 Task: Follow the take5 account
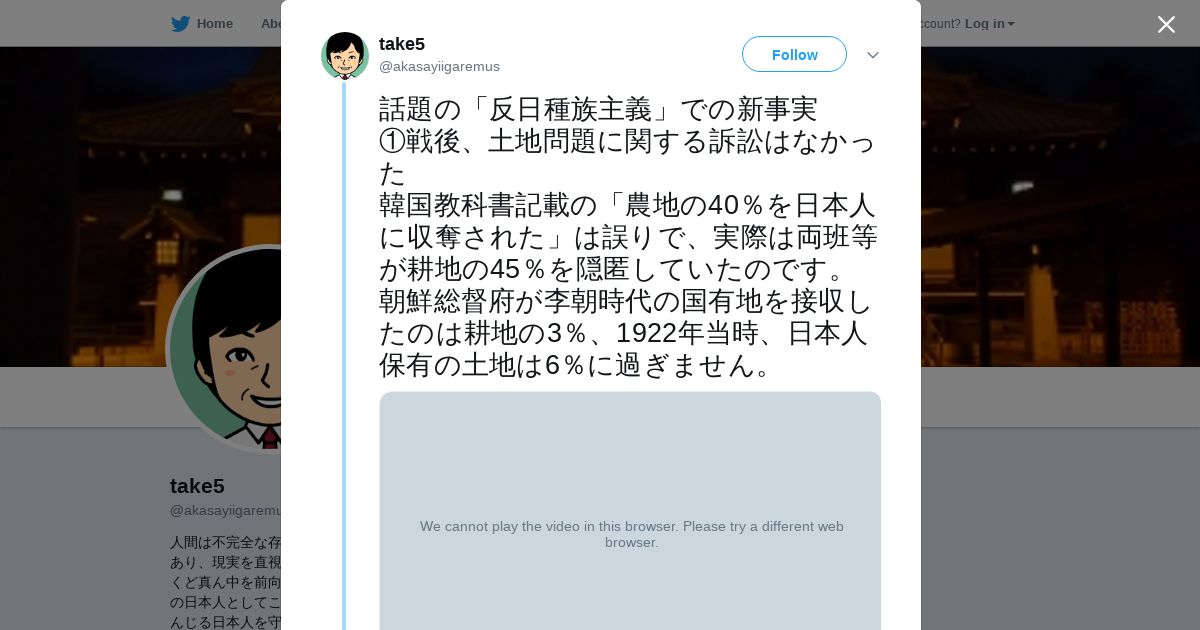(x=794, y=55)
